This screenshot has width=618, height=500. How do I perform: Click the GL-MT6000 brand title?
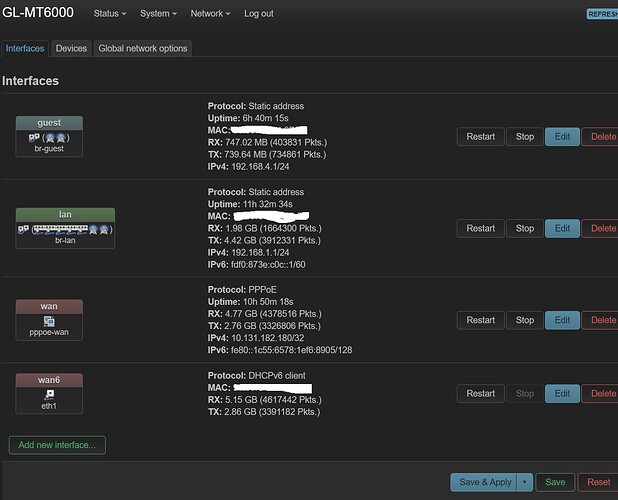coord(38,13)
